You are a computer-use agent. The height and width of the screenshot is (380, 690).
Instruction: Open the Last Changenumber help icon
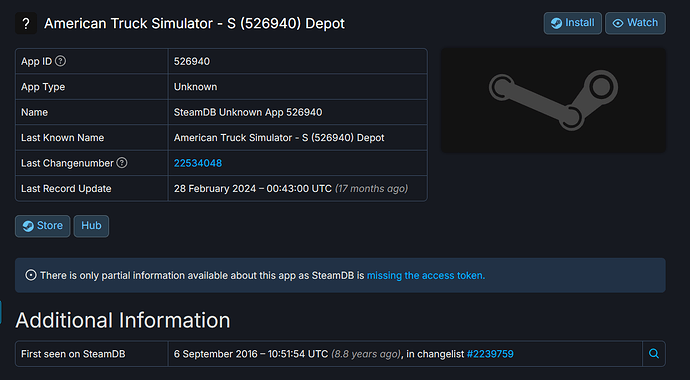coord(122,163)
